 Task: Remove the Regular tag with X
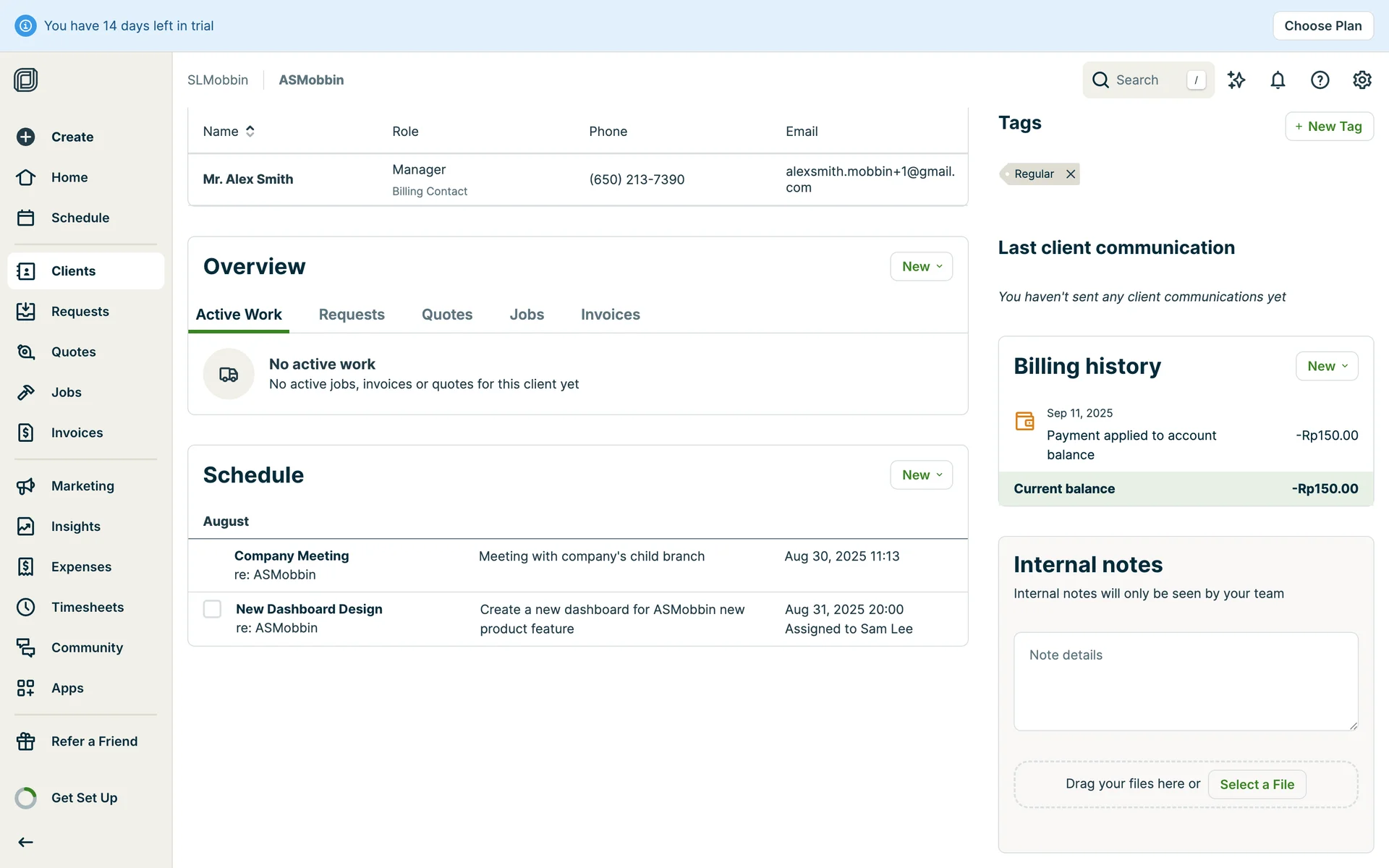(x=1071, y=174)
